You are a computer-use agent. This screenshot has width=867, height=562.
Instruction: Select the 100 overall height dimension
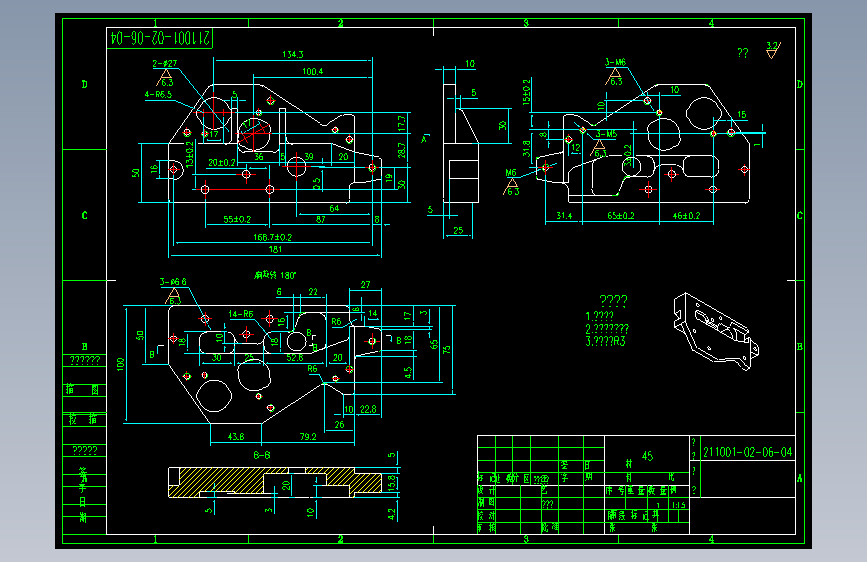click(x=121, y=364)
